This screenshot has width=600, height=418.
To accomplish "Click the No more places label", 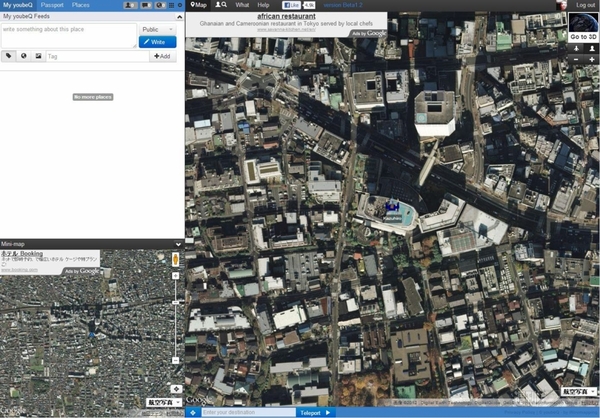I will (x=93, y=97).
